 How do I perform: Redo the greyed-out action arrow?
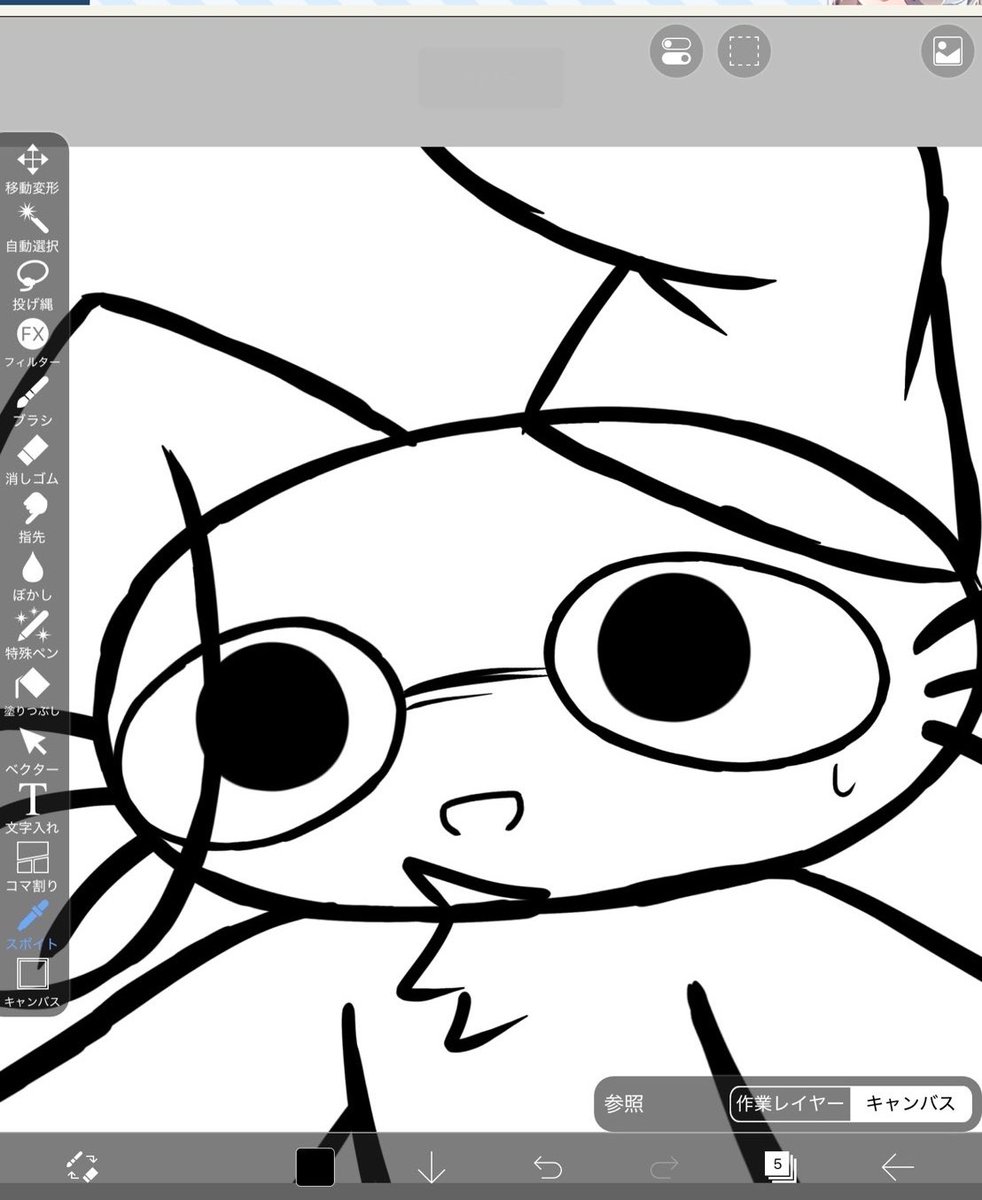pyautogui.click(x=664, y=1166)
